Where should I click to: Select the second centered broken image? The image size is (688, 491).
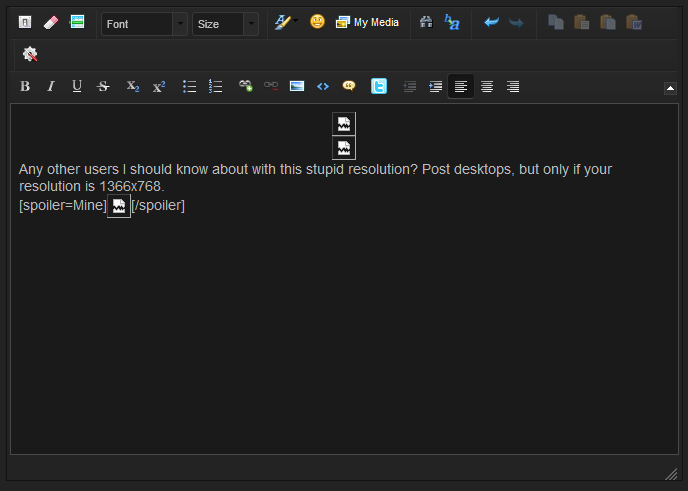click(x=344, y=148)
